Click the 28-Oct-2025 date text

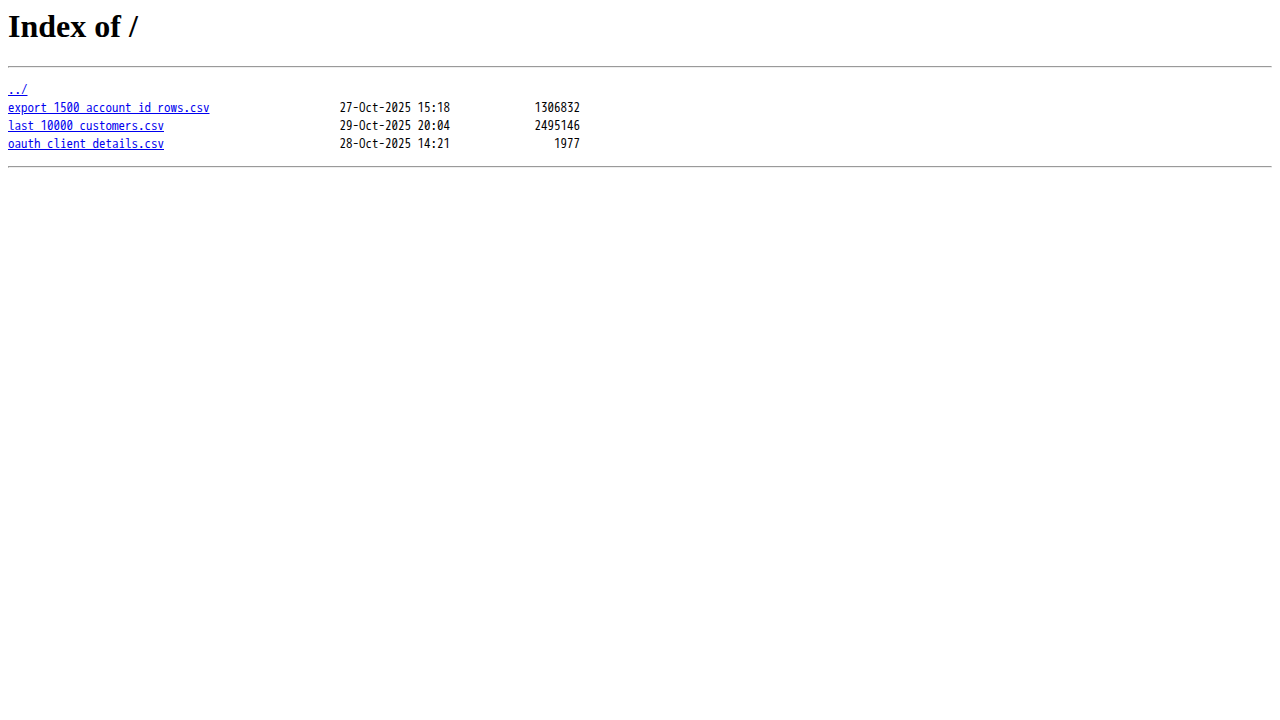pyautogui.click(x=375, y=144)
